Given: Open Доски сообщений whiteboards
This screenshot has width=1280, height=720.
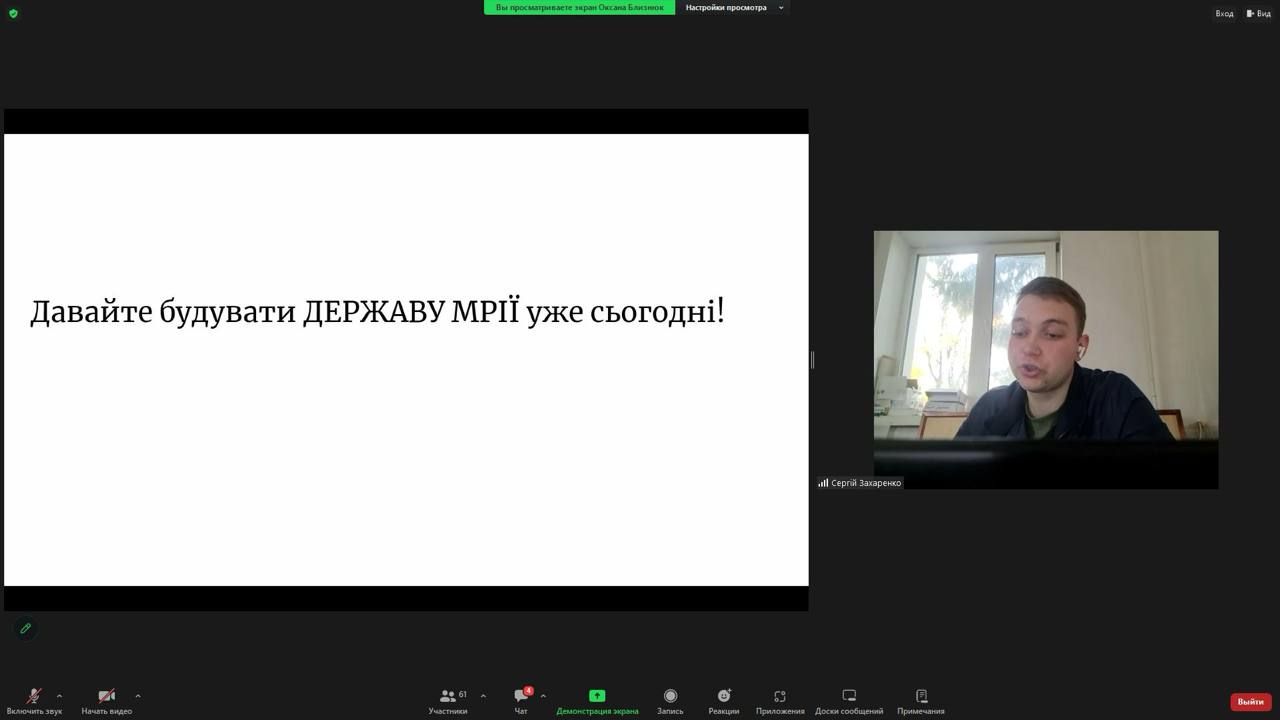Looking at the screenshot, I should tap(849, 700).
